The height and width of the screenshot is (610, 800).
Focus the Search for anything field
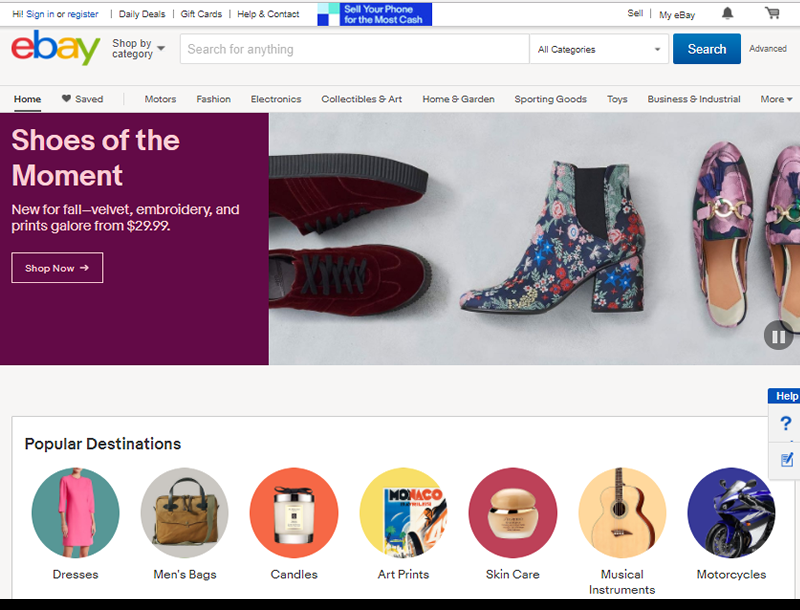pyautogui.click(x=354, y=49)
